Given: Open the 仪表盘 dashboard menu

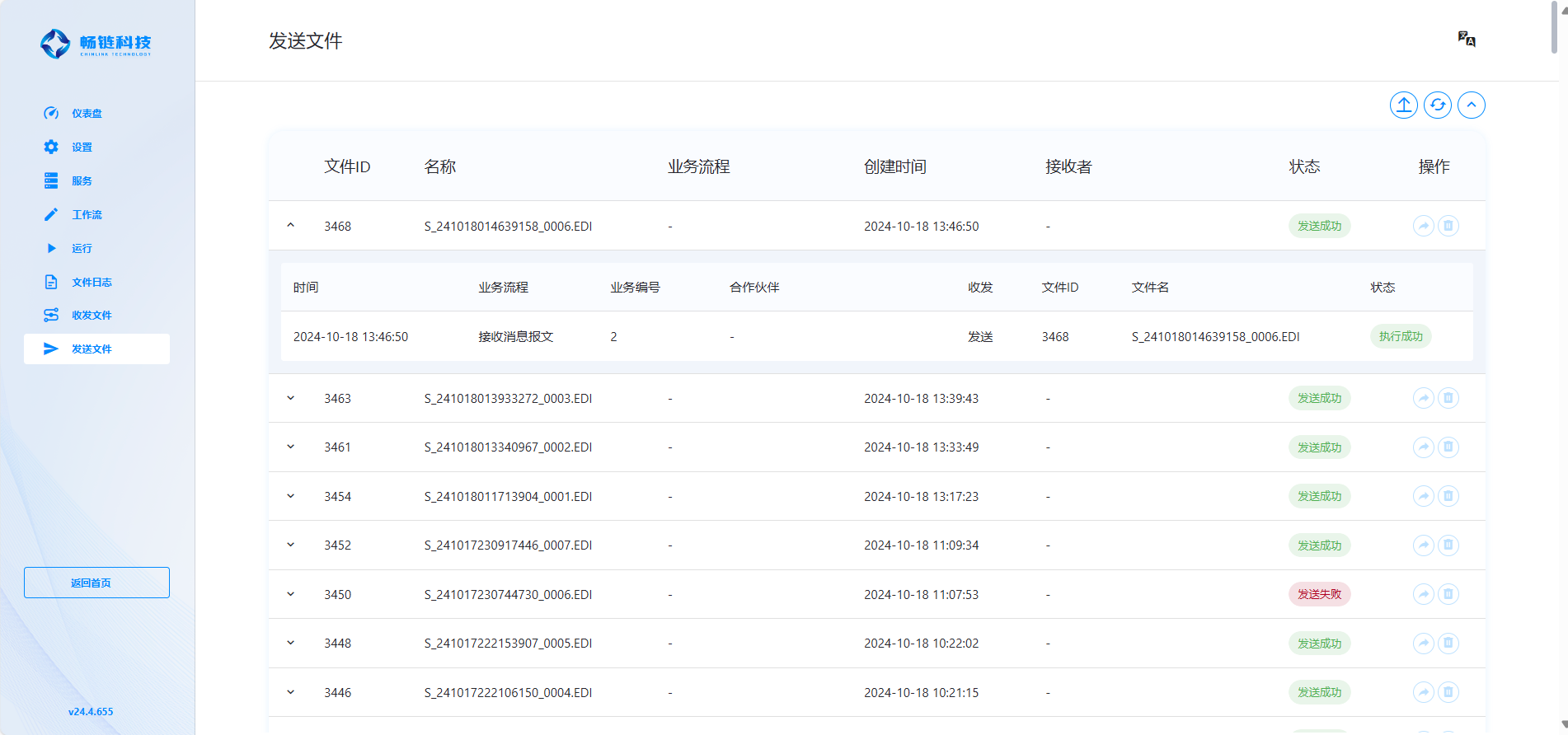Looking at the screenshot, I should click(87, 114).
